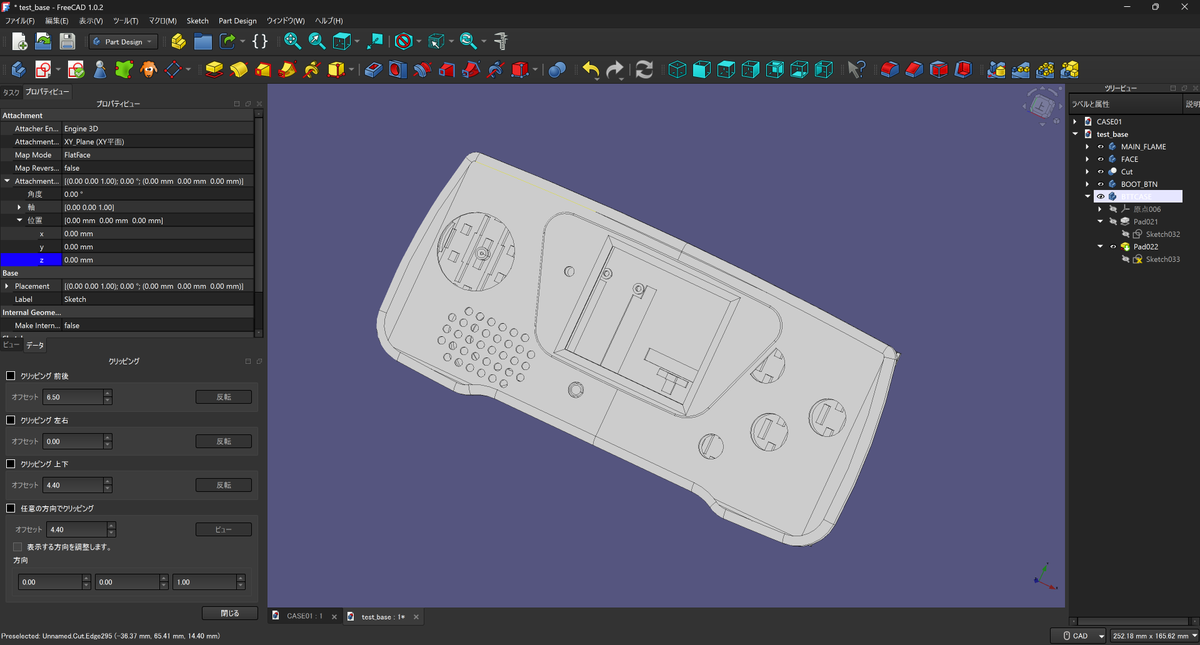Screen dimensions: 1200x645
Task: Click the Pocket tool icon
Action: tap(373, 70)
